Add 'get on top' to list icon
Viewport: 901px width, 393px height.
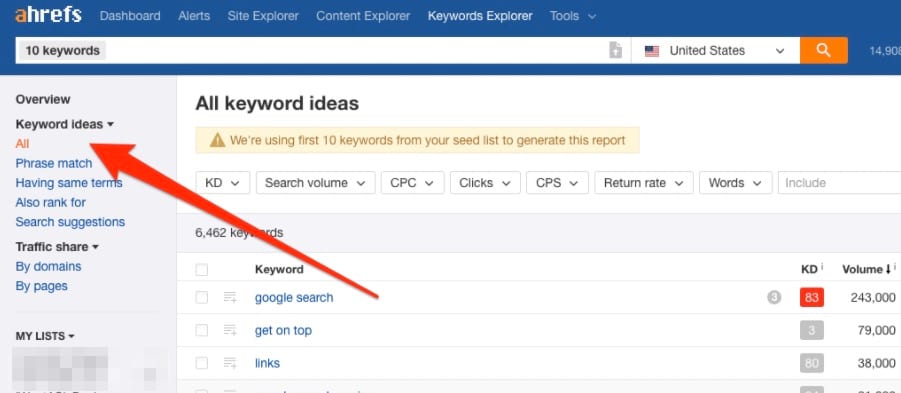230,330
